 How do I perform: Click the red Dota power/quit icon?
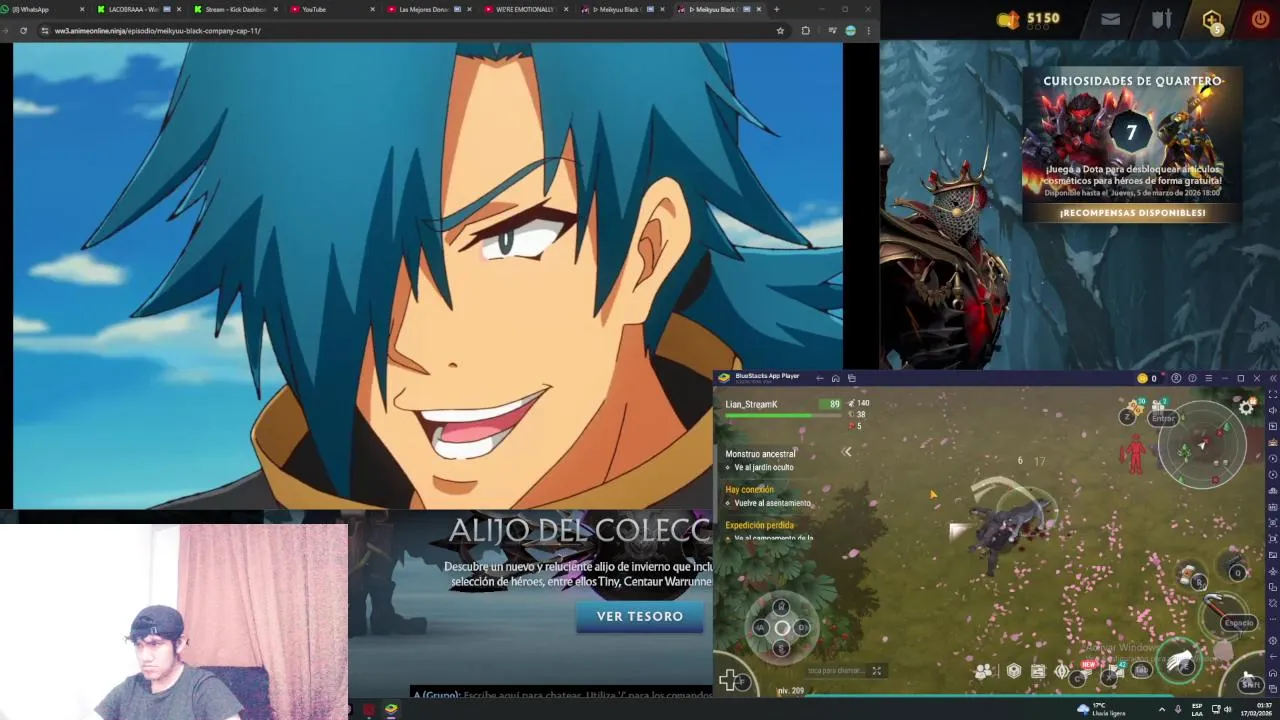(x=1260, y=19)
